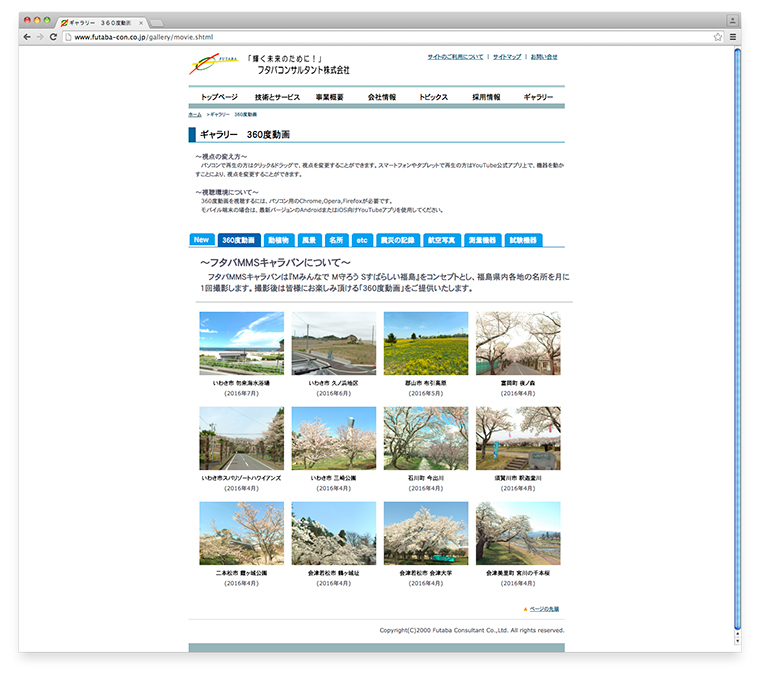Screen dimensions: 760x677
Task: Bookmark this page with the star icon
Action: (x=717, y=37)
